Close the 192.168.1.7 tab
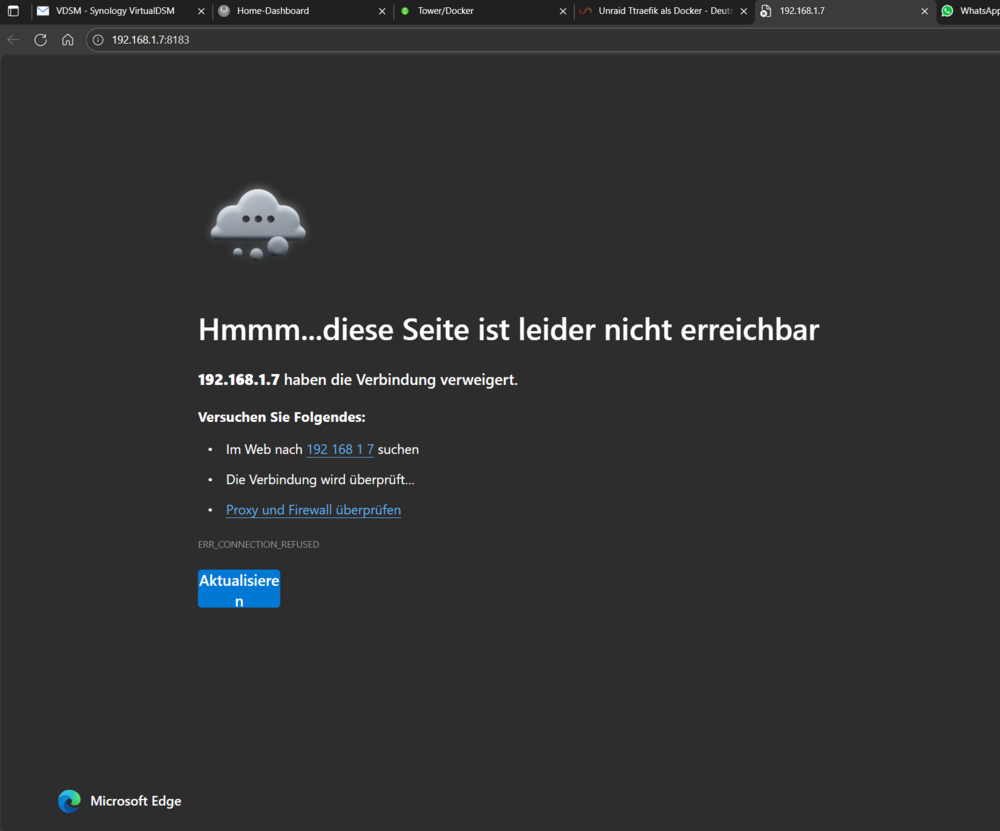The width and height of the screenshot is (1000, 831). [924, 11]
